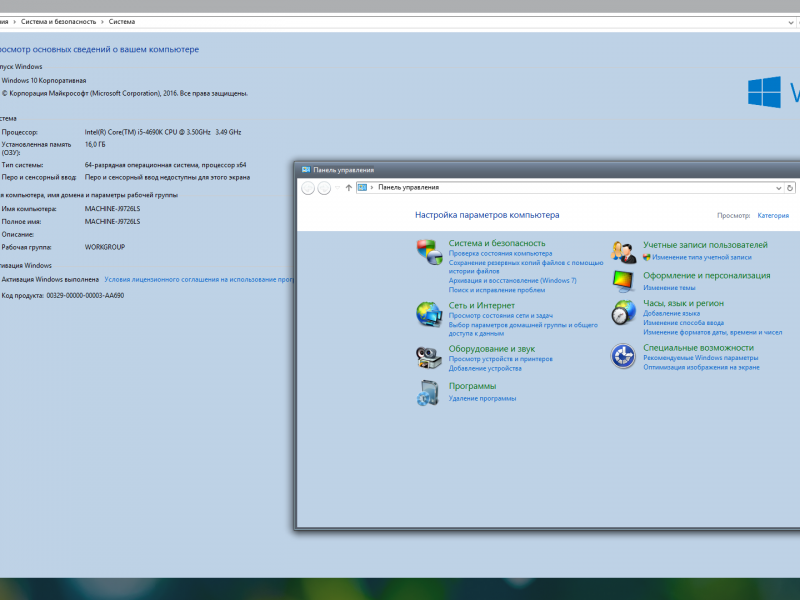
Task: Open 'Добавление устройства' link
Action: tap(485, 368)
